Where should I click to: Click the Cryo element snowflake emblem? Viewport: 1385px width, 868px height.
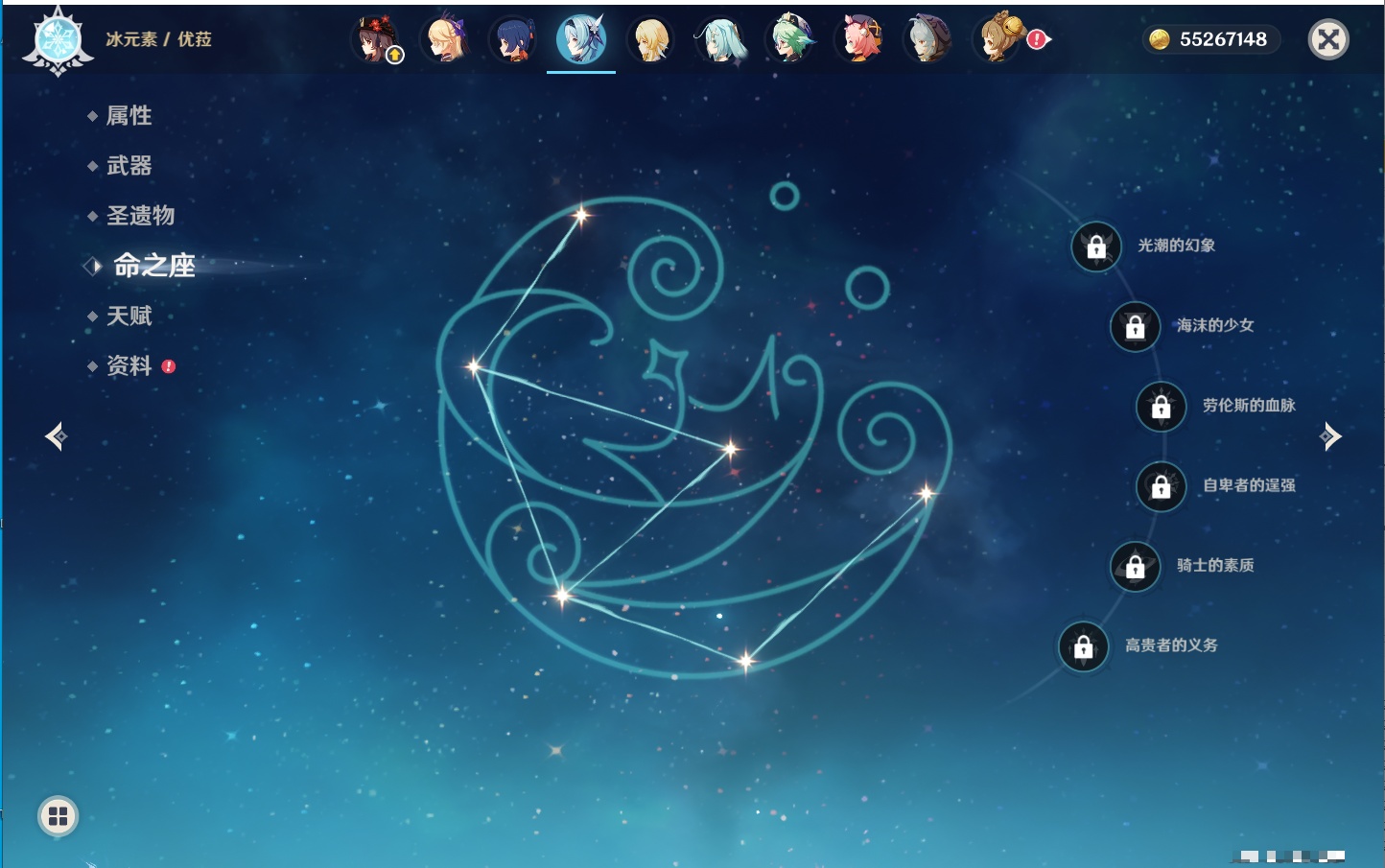(x=58, y=41)
